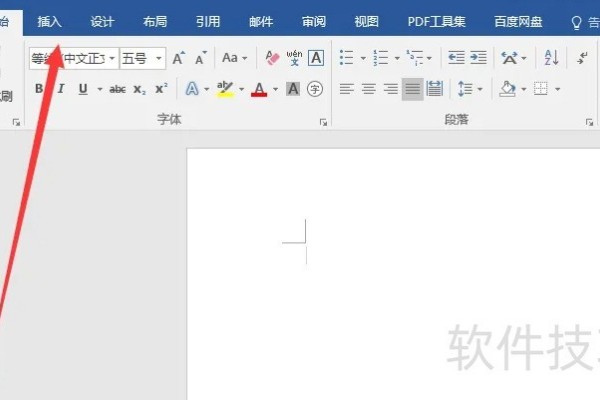This screenshot has height=400, width=600.
Task: Go to the 邮件 tab
Action: [261, 21]
